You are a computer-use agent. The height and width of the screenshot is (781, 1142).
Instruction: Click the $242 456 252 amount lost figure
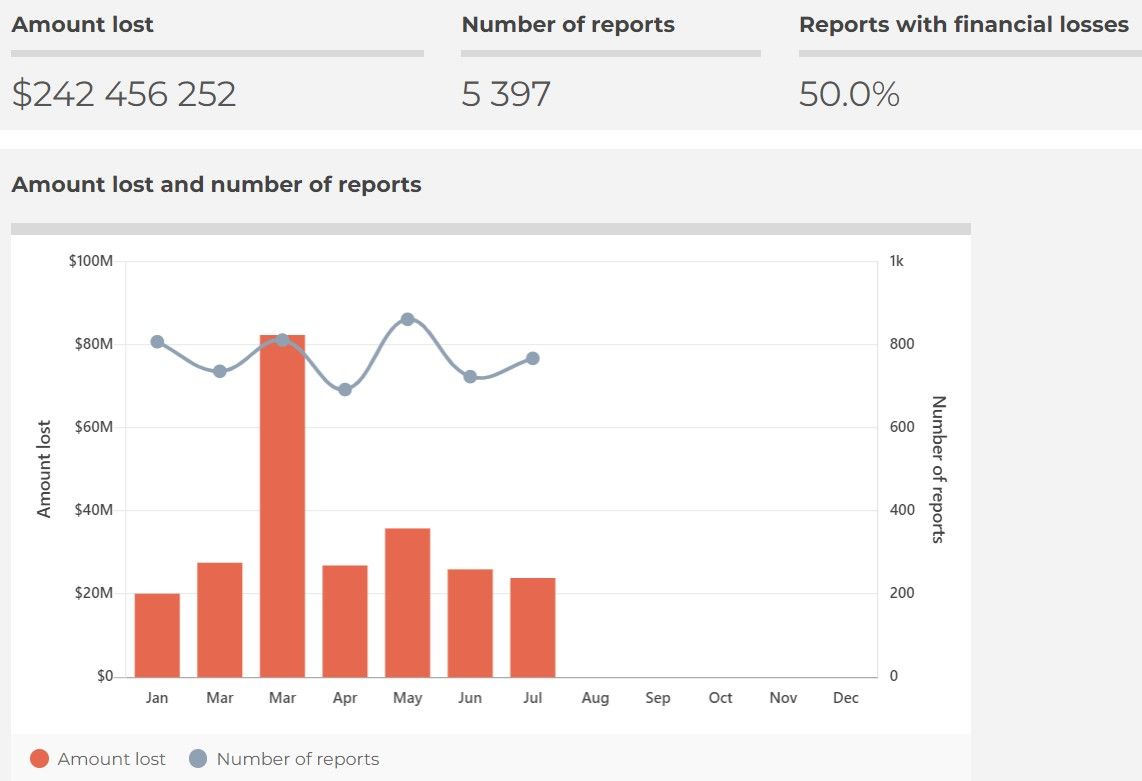tap(124, 94)
